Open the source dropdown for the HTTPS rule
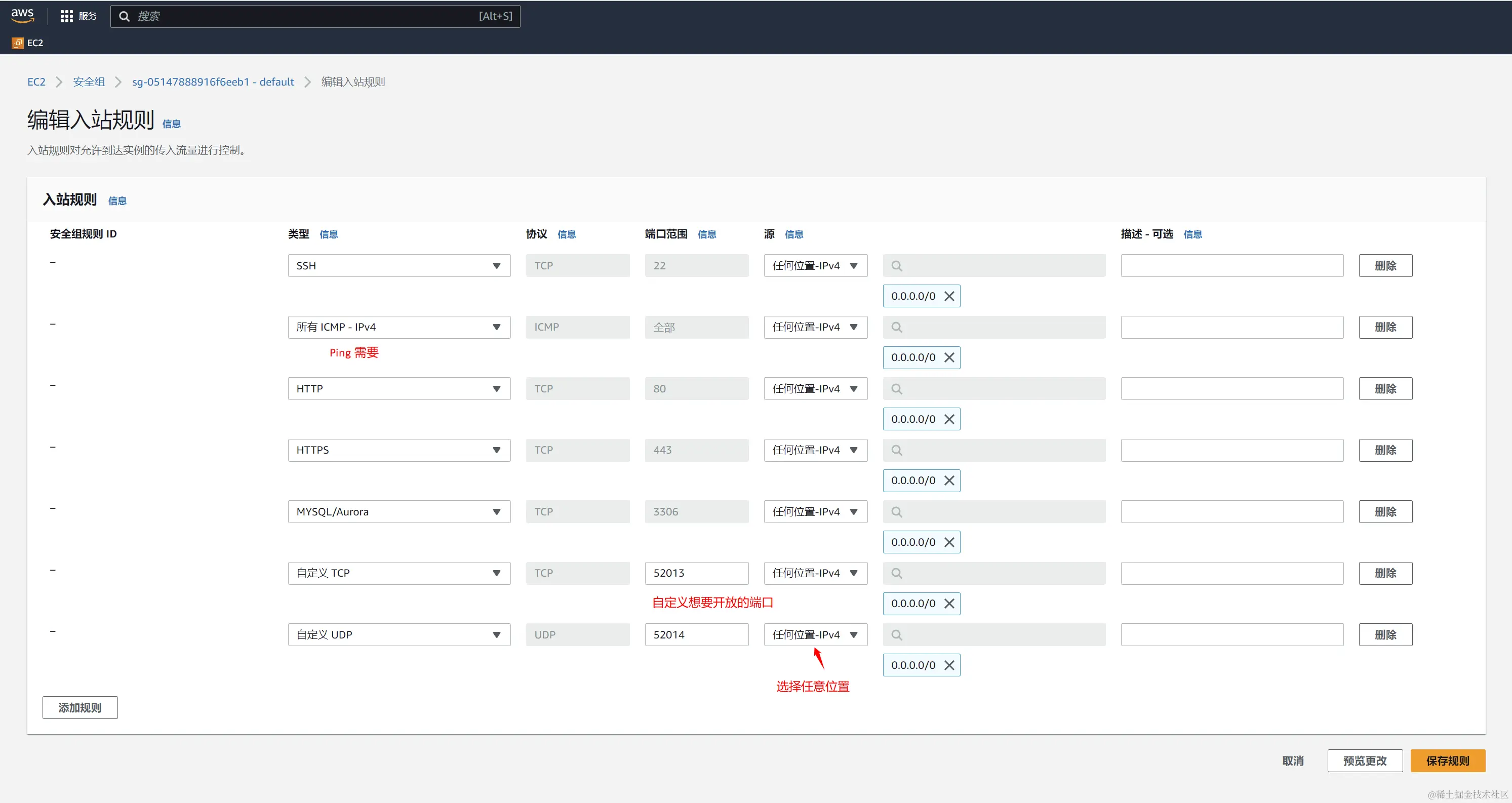 point(815,450)
